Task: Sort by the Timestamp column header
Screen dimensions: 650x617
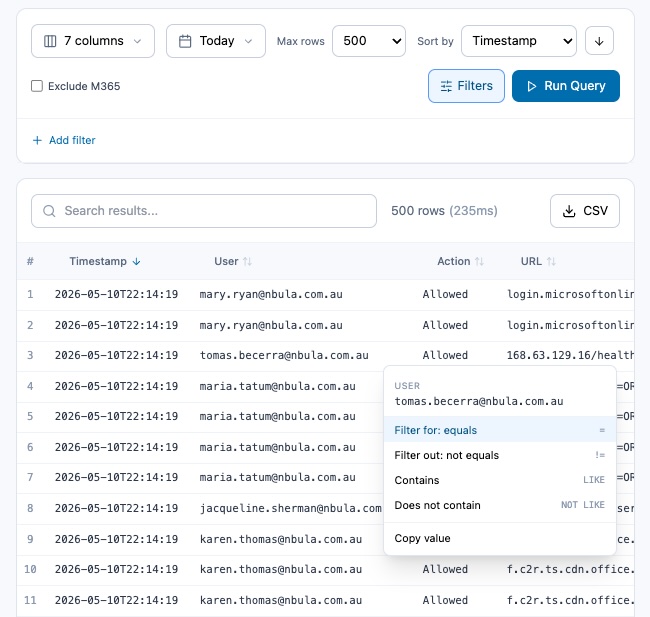Action: coord(105,261)
